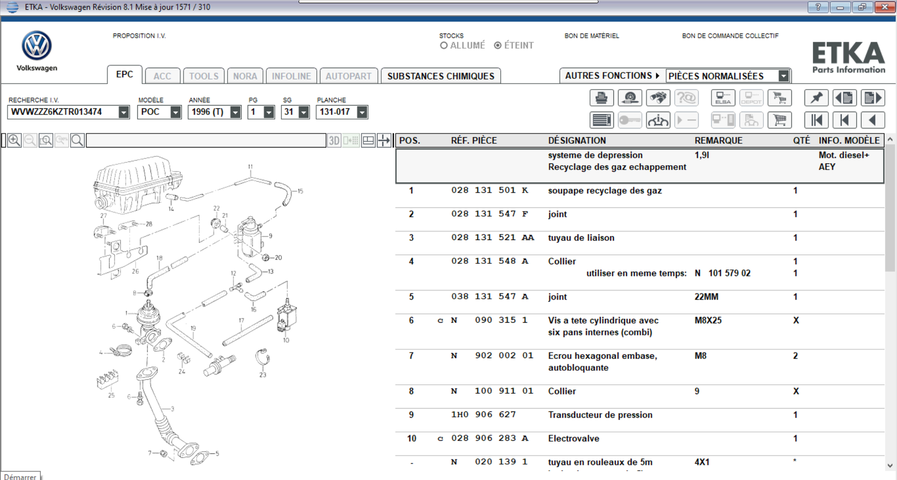Open the MODÈLE dropdown showing POC
The height and width of the screenshot is (480, 897).
tap(176, 112)
